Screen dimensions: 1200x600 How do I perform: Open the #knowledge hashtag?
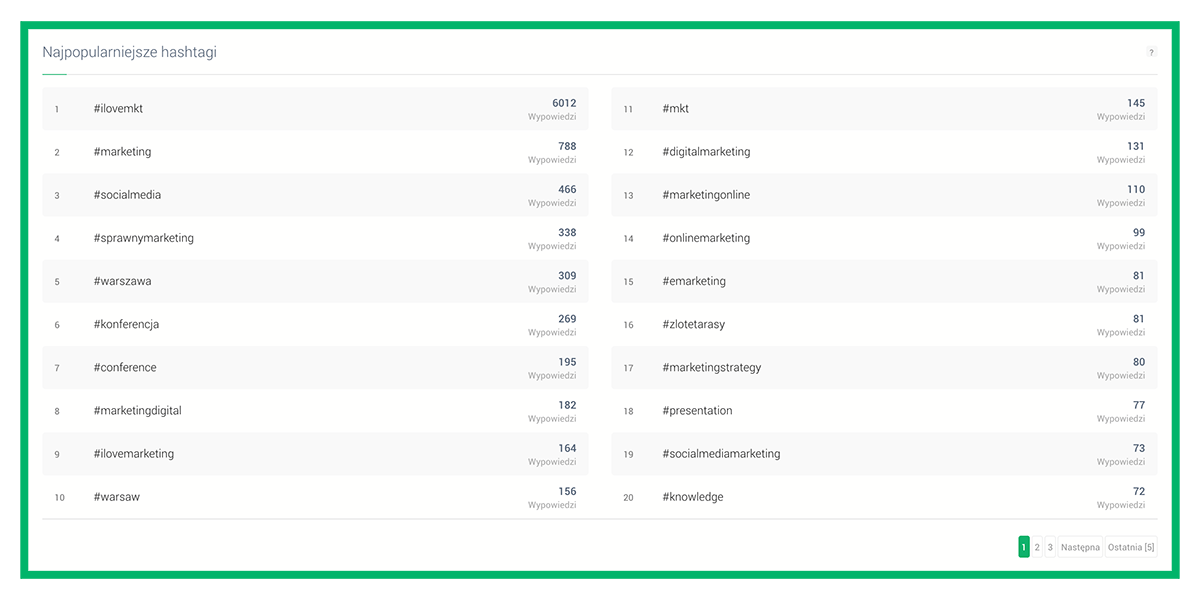point(692,497)
